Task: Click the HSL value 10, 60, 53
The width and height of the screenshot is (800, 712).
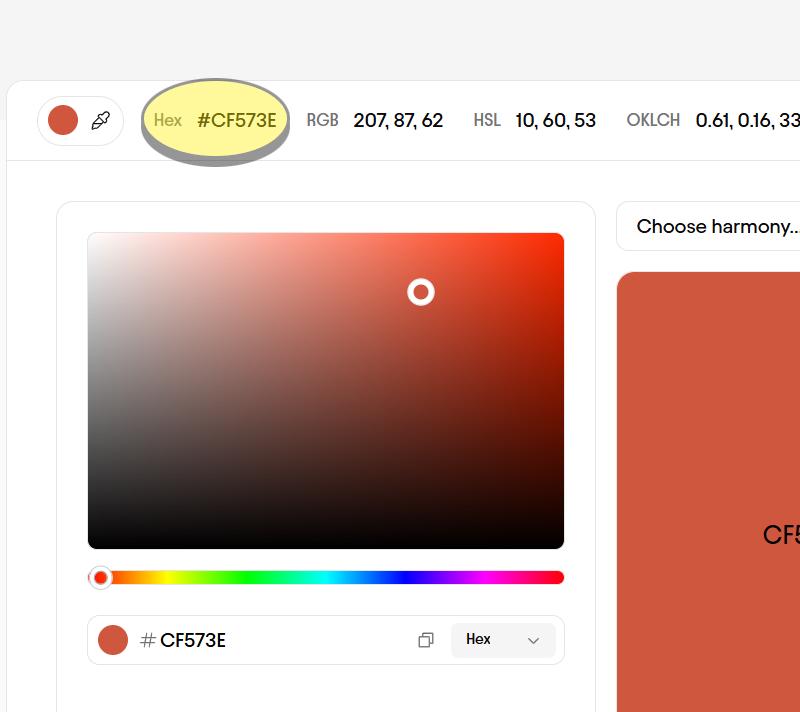Action: pyautogui.click(x=555, y=121)
